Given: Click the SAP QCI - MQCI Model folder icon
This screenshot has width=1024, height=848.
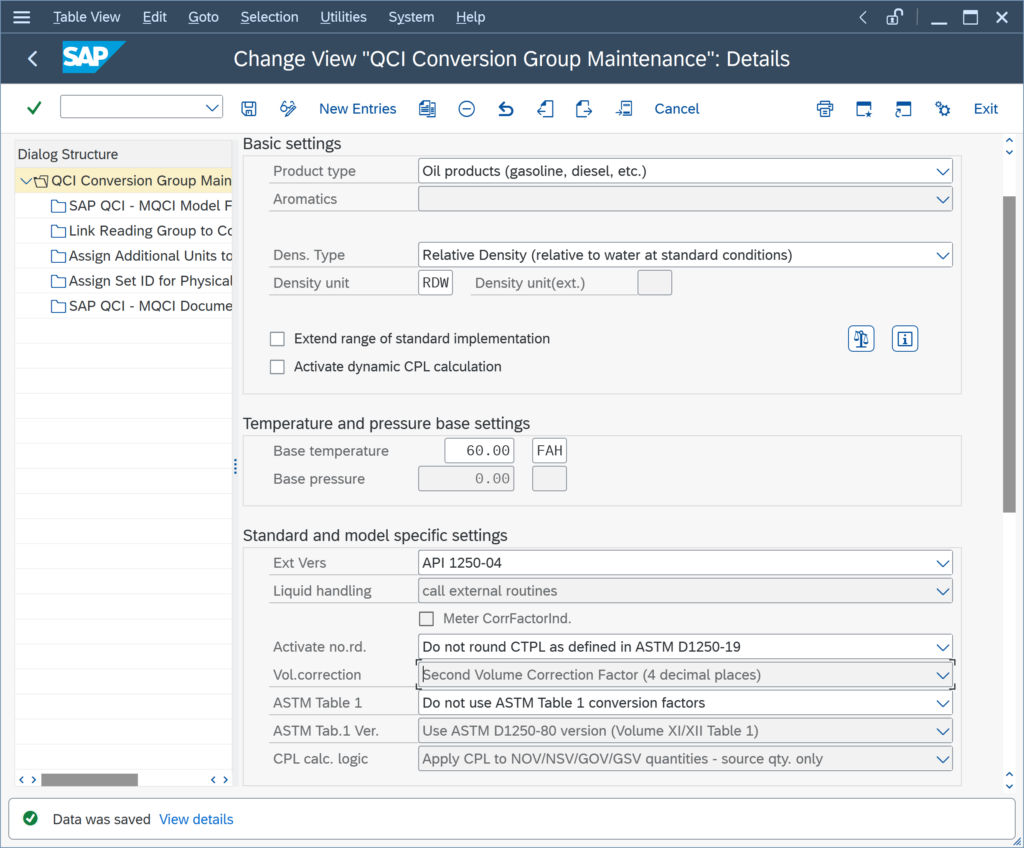Looking at the screenshot, I should (x=58, y=206).
